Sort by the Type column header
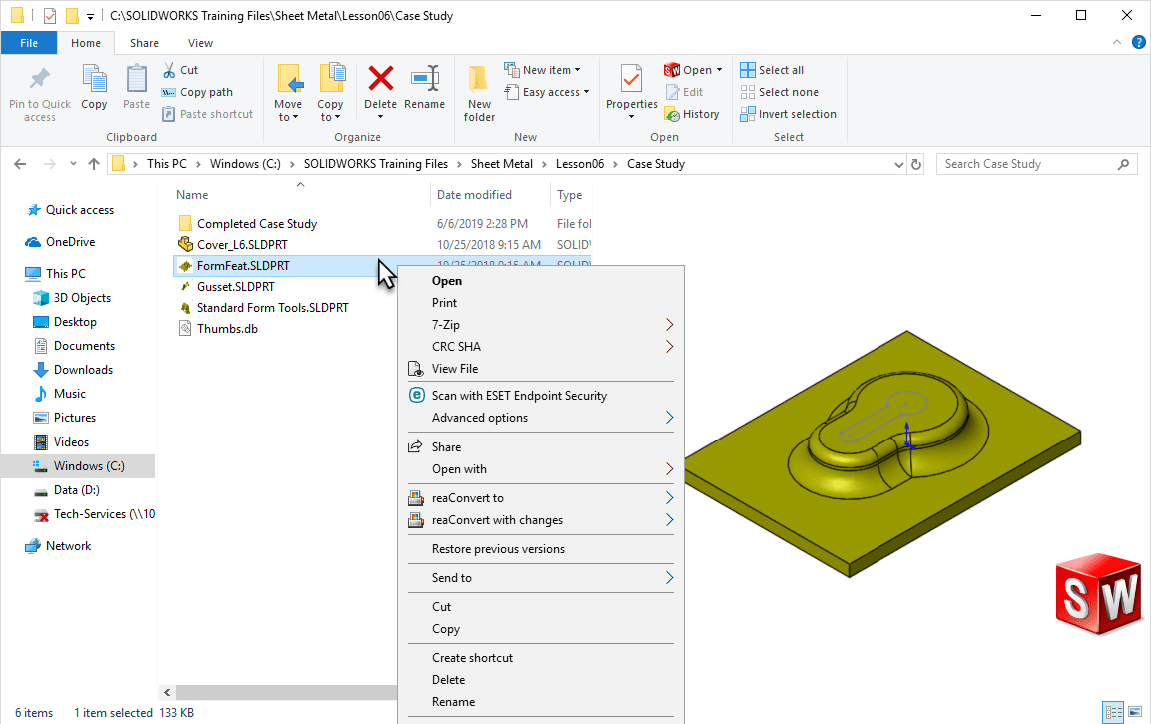 [x=571, y=195]
